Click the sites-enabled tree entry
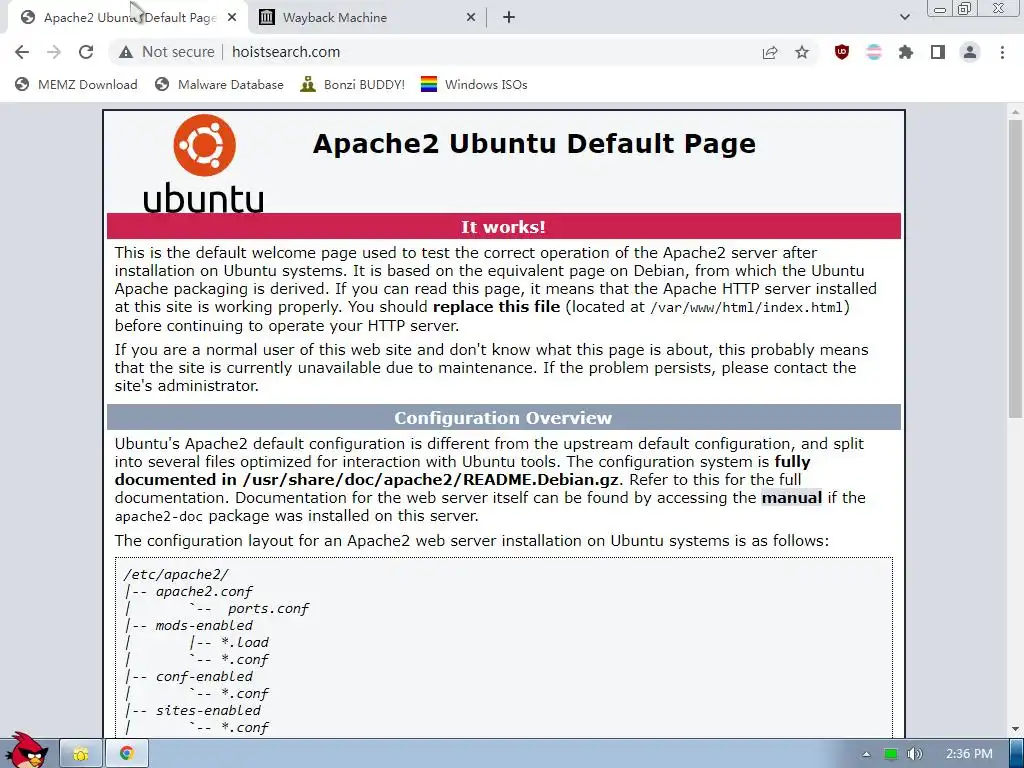 coord(208,711)
